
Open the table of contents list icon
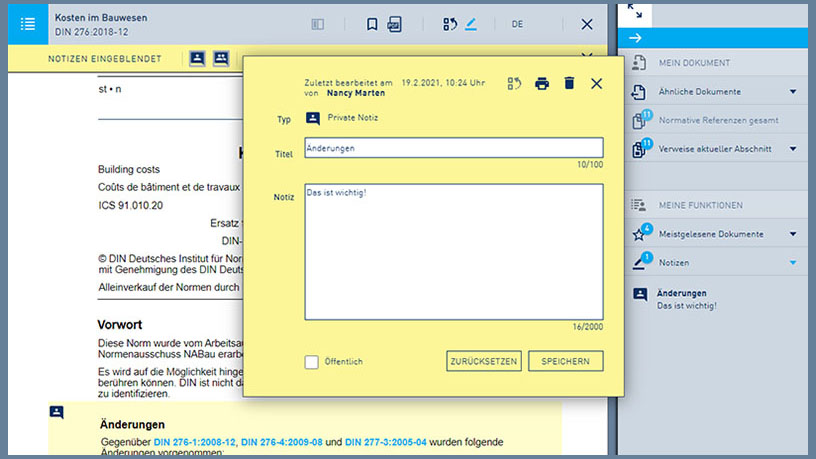point(28,24)
